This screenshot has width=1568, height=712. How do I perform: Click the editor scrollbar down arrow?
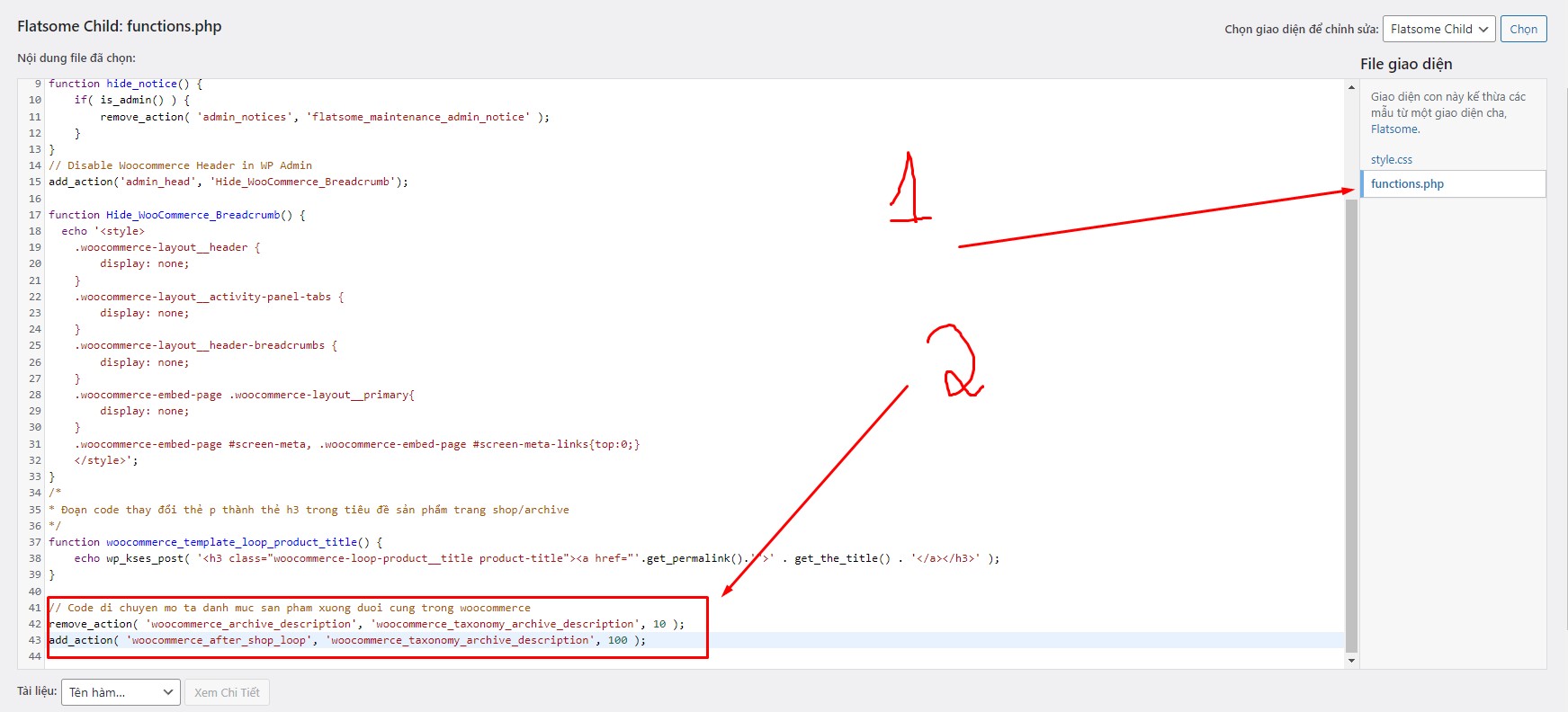[1351, 661]
